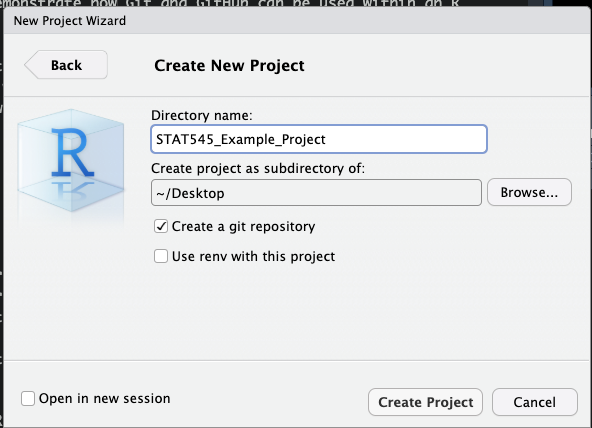
Task: Click the Create Project button
Action: coord(425,402)
